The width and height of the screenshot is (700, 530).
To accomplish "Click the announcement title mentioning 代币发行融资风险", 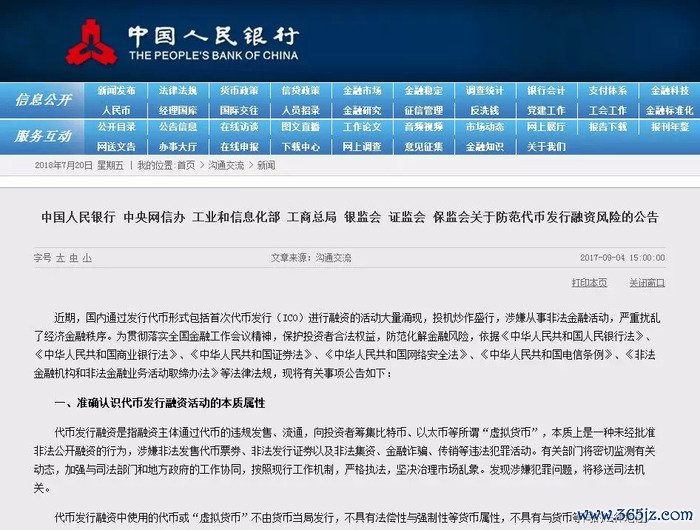I will pos(350,217).
